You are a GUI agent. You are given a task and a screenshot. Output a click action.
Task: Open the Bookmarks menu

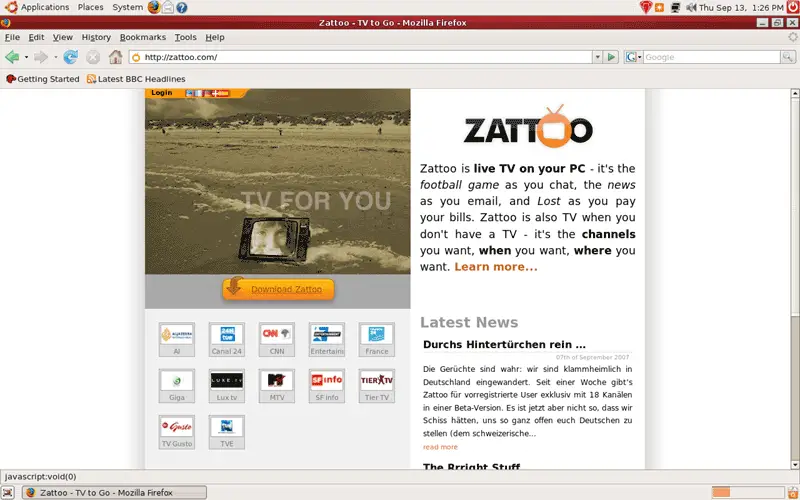[x=143, y=37]
